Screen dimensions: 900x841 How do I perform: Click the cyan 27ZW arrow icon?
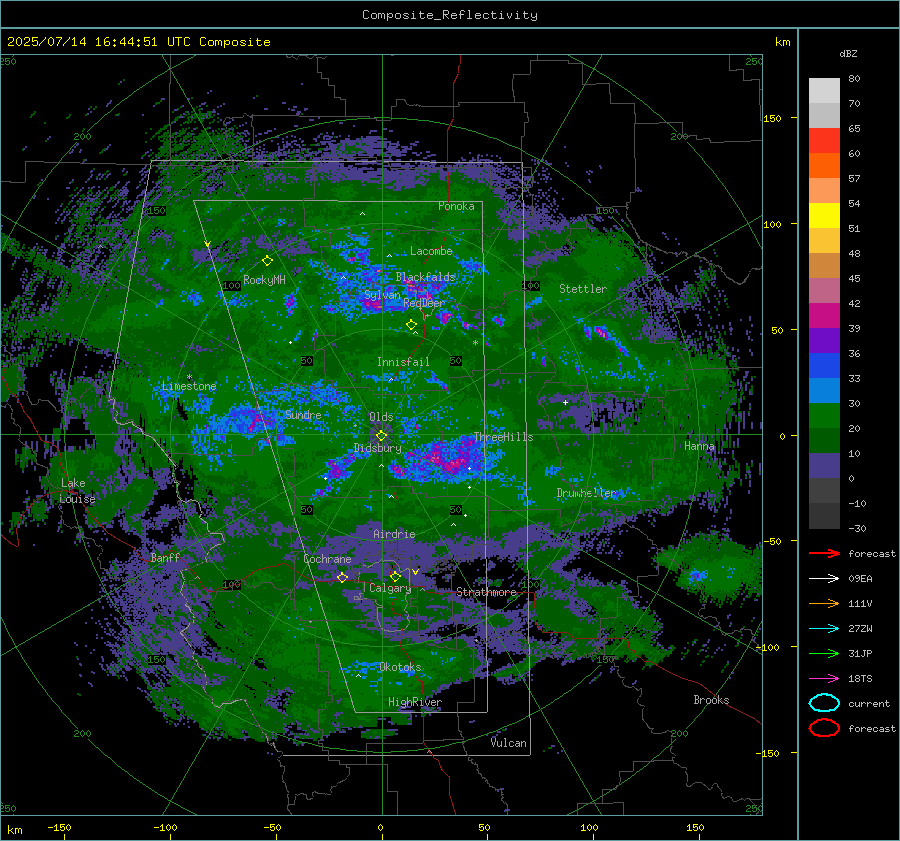click(x=824, y=629)
